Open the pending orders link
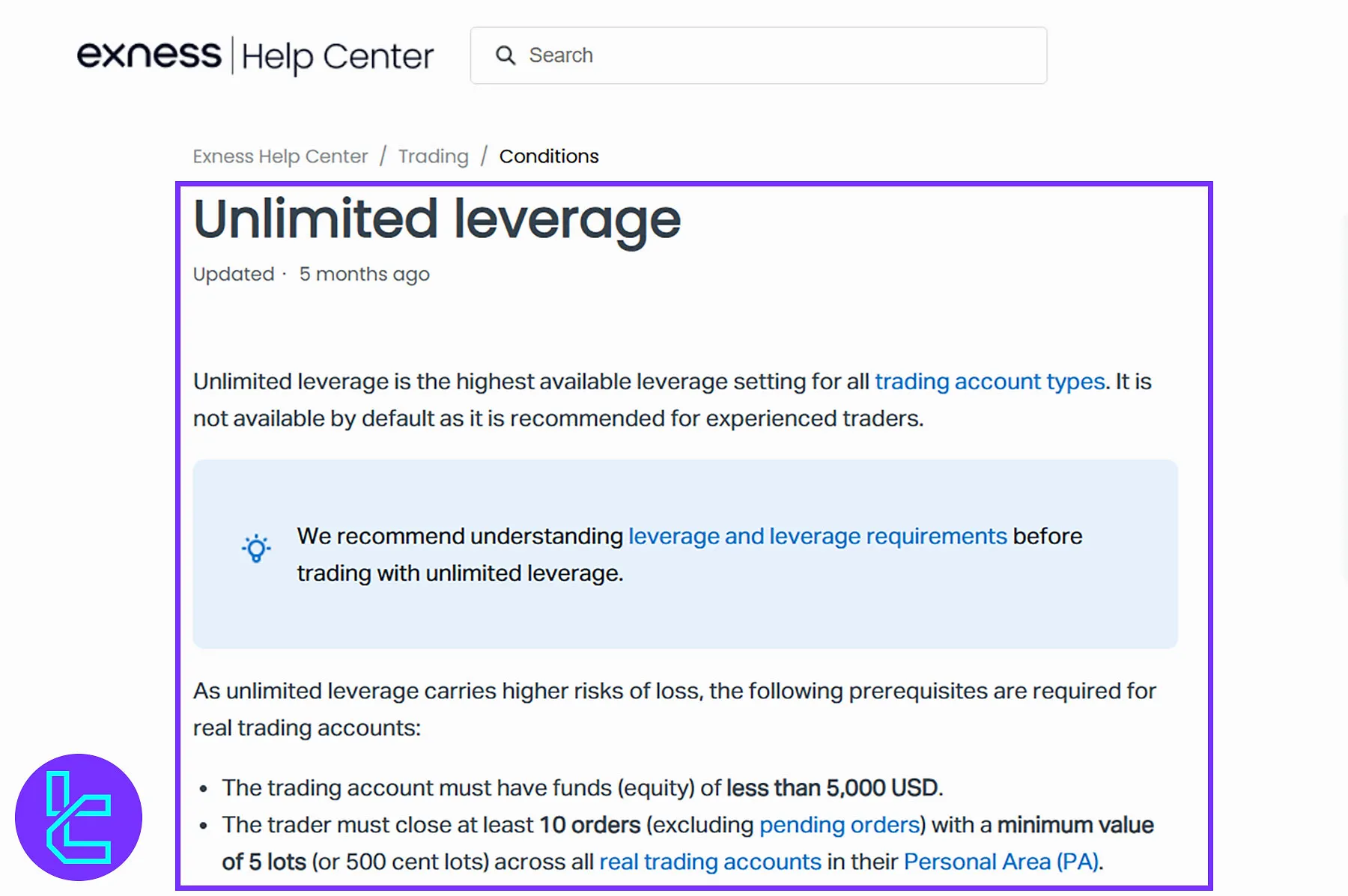The width and height of the screenshot is (1348, 896). 839,825
